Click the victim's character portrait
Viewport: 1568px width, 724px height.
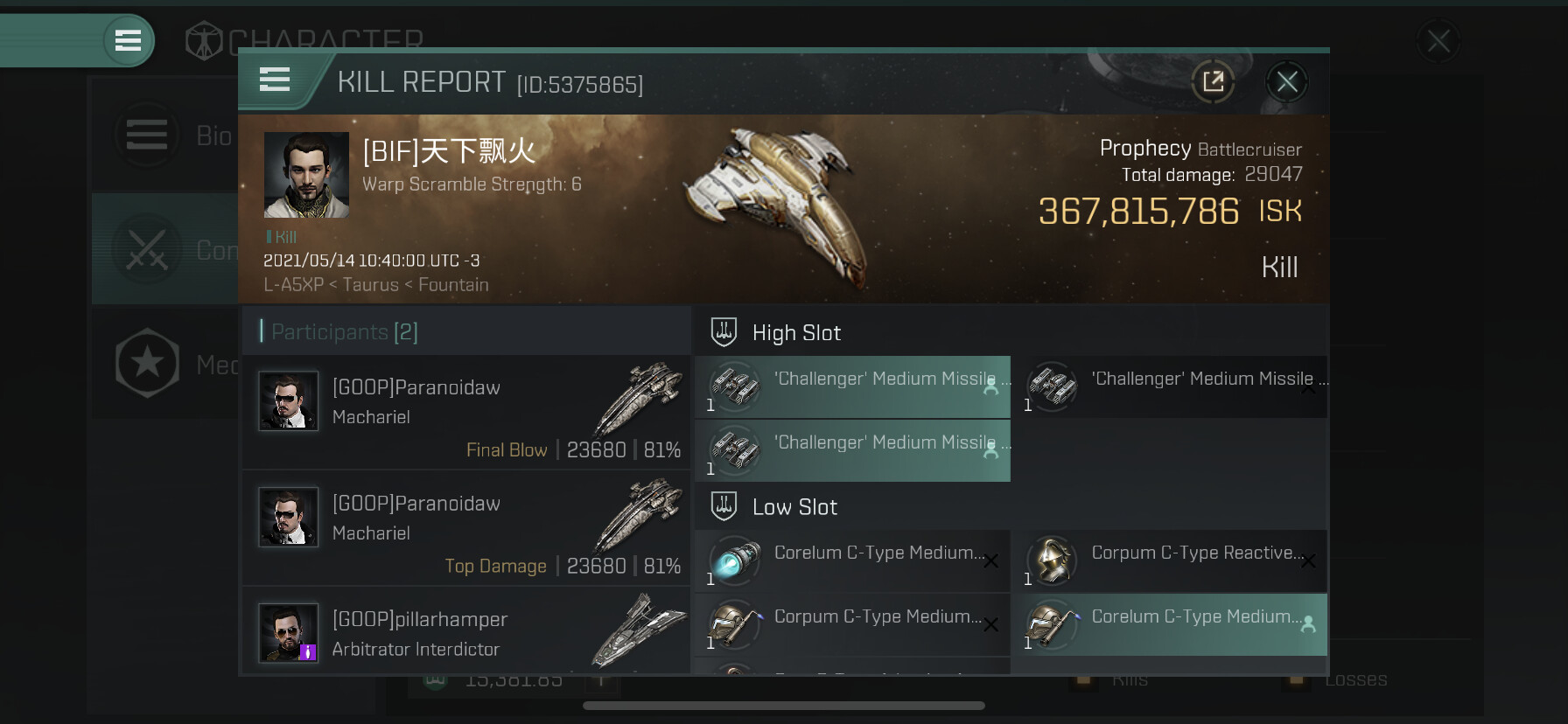(x=306, y=175)
